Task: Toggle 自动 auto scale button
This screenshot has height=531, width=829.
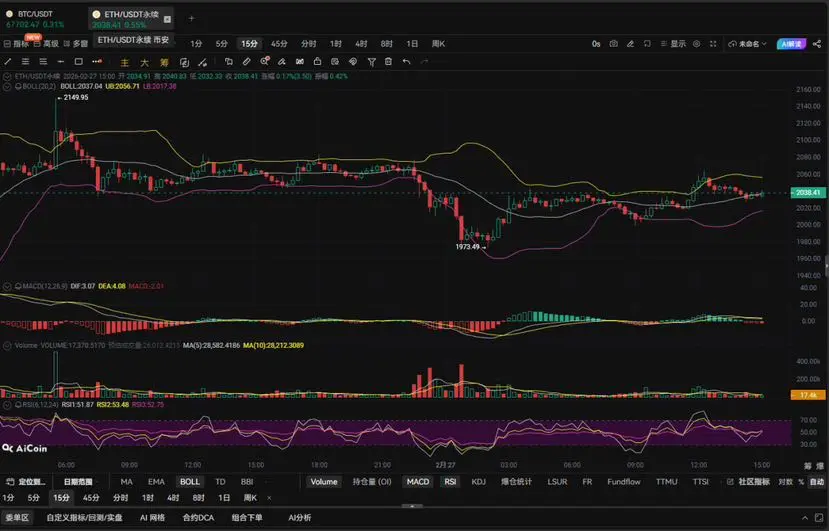Action: [x=817, y=482]
